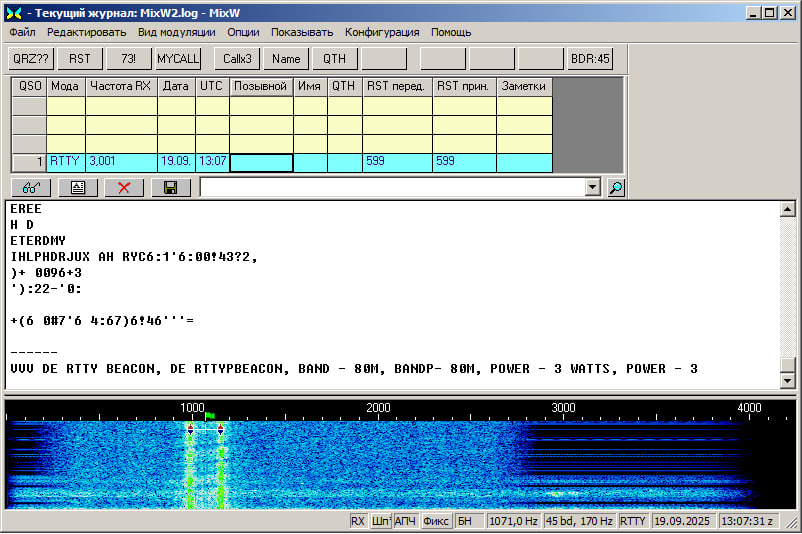Toggle АПЧ frequency control indicator

click(405, 521)
